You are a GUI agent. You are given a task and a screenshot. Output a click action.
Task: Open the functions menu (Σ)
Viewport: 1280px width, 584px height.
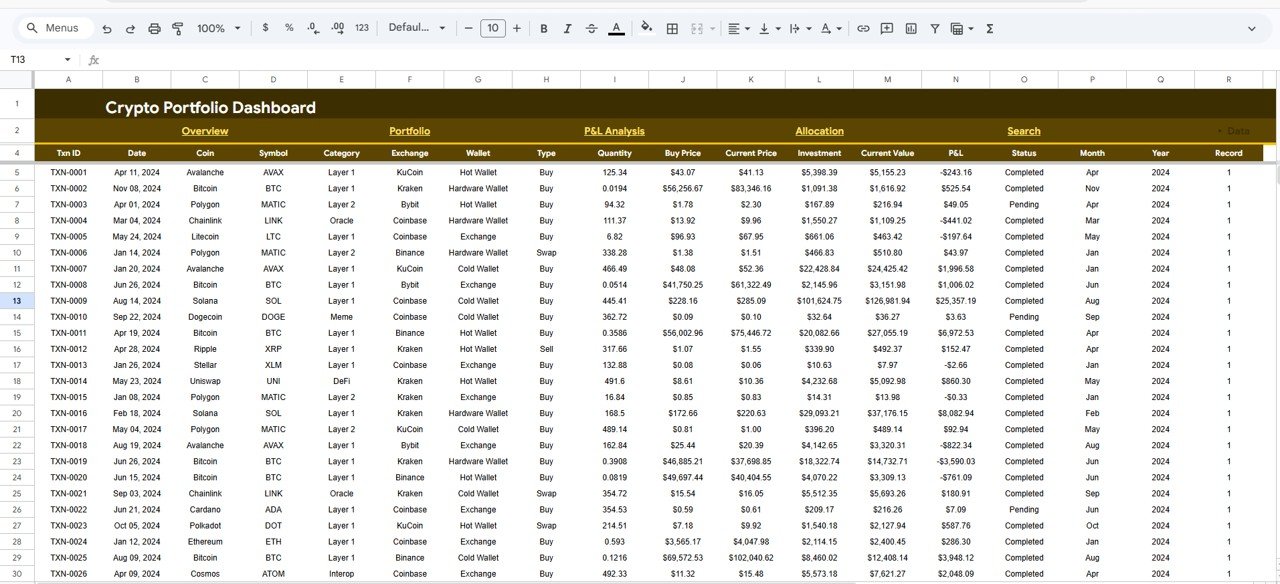point(988,28)
